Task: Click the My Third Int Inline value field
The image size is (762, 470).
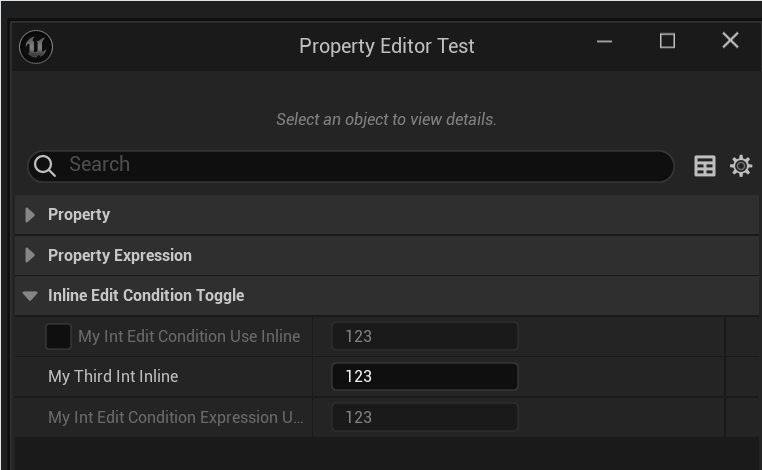Action: pyautogui.click(x=424, y=377)
